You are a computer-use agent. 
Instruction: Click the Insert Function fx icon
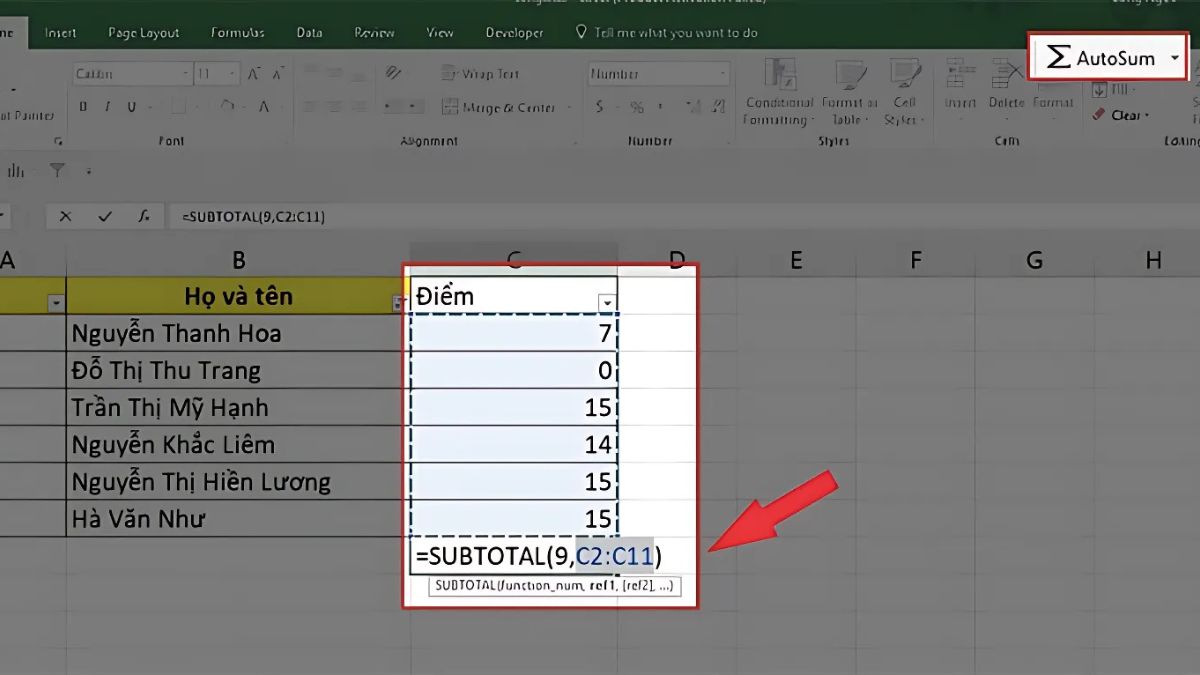[x=143, y=215]
